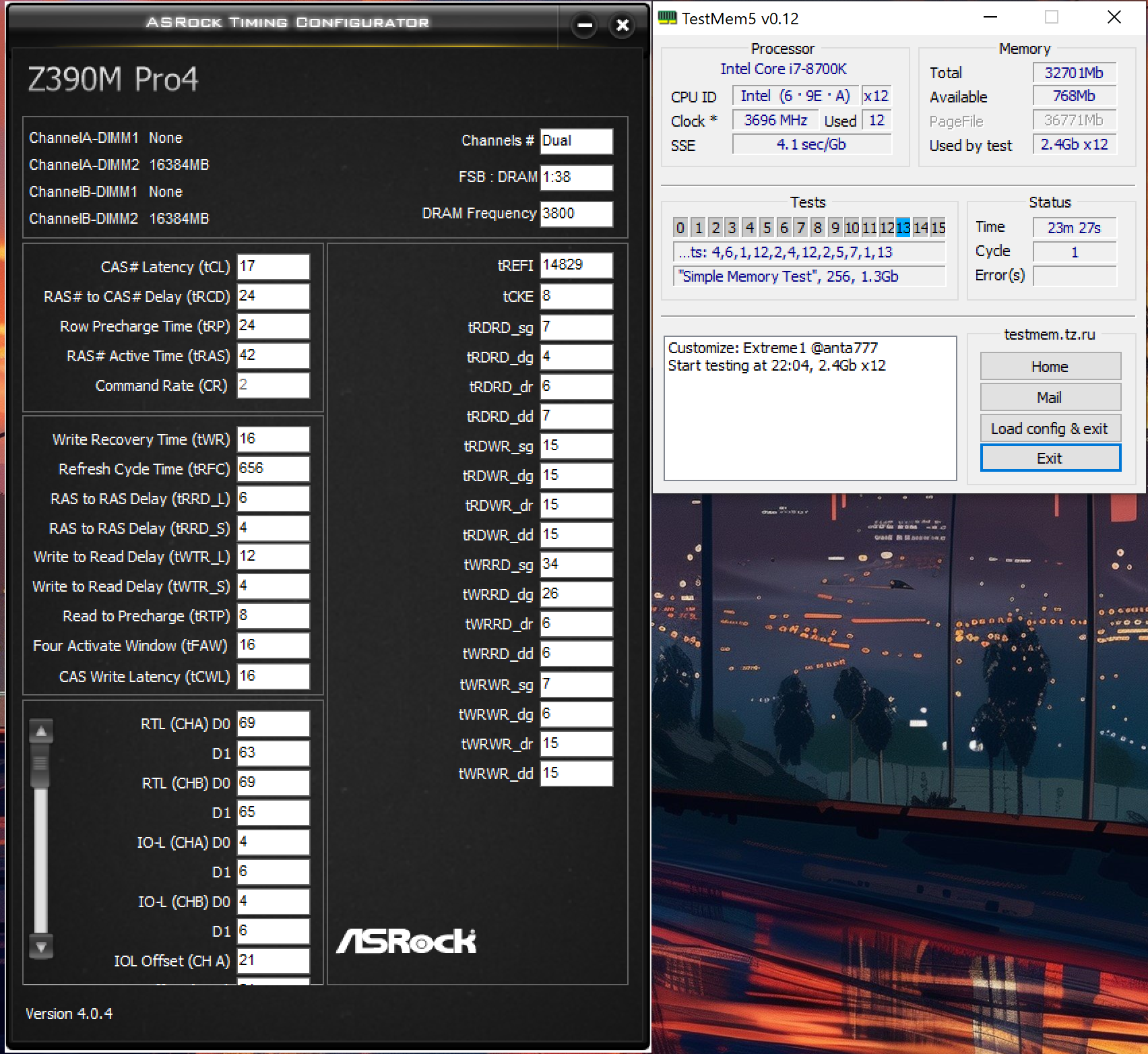Viewport: 1148px width, 1054px height.
Task: Click the tWRRD_dg value field
Action: tap(577, 594)
